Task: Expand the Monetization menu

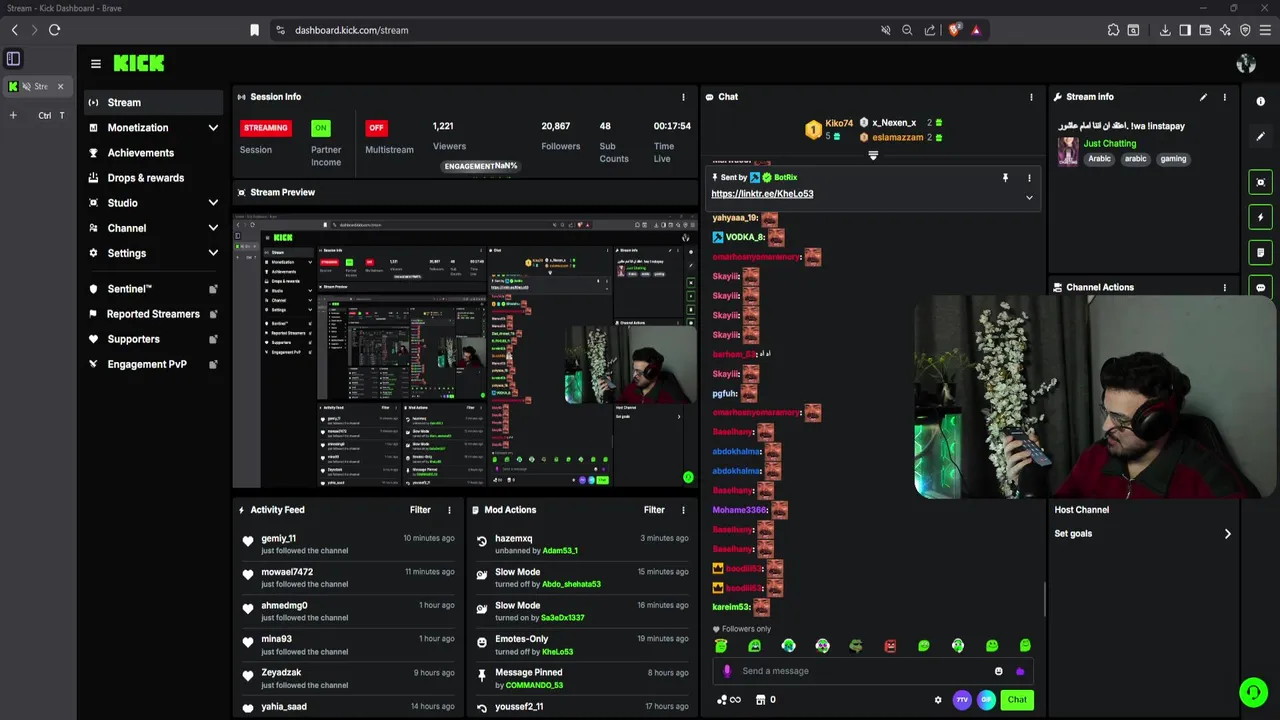Action: (213, 128)
